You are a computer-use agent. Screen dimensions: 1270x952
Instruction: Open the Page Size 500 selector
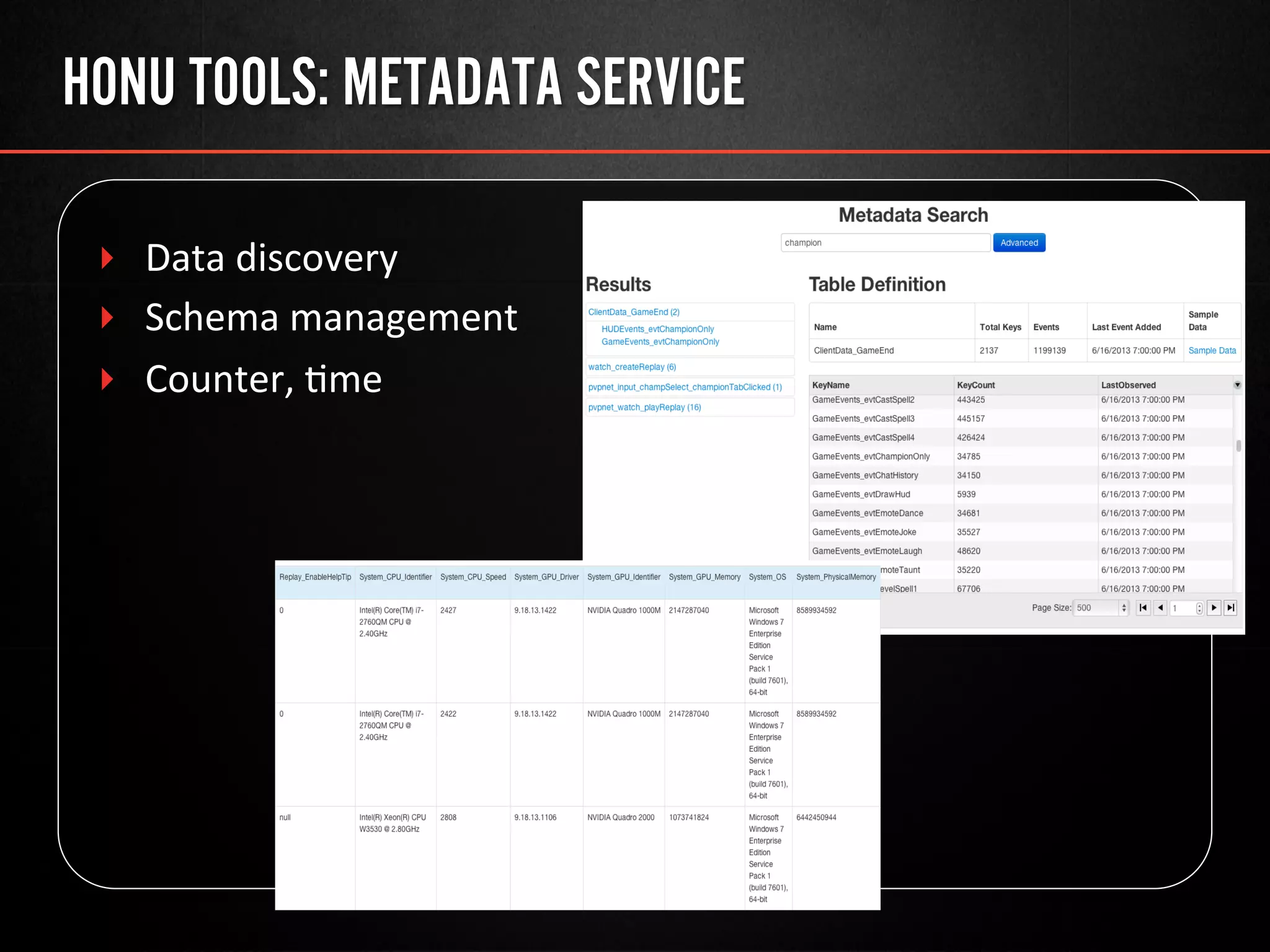(x=1101, y=608)
